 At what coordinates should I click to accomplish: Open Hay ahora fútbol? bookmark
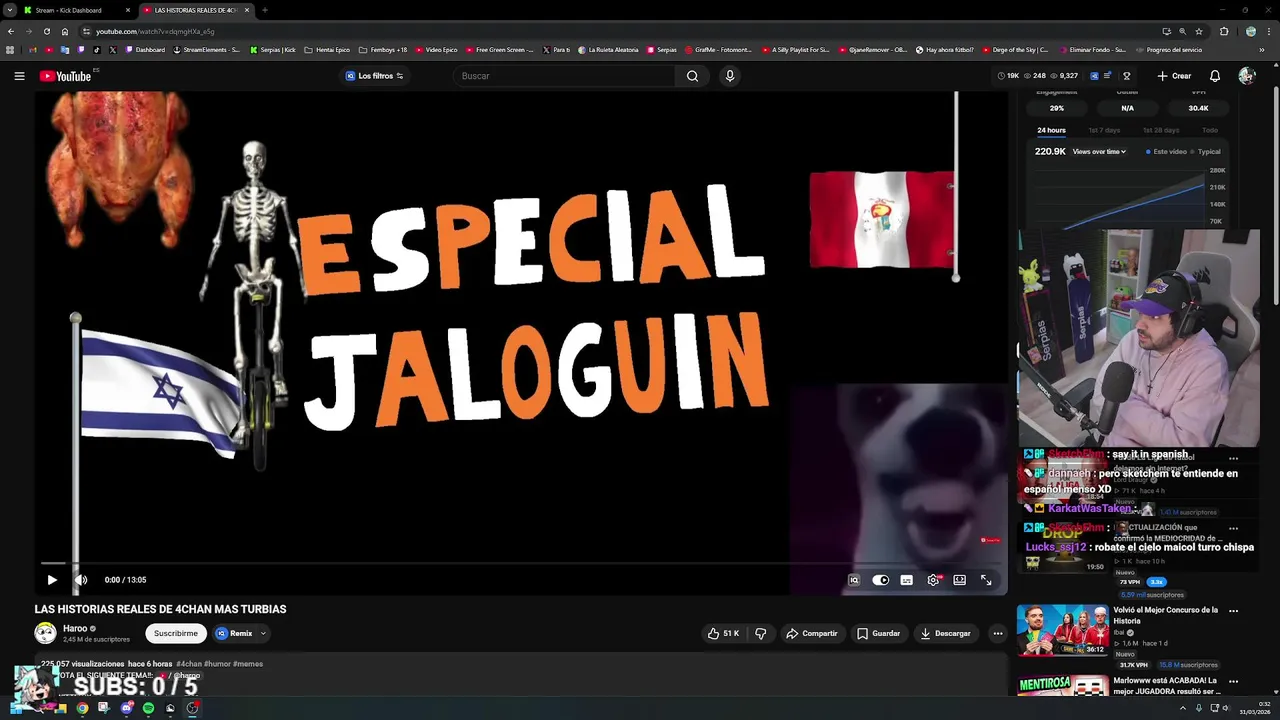[x=945, y=49]
